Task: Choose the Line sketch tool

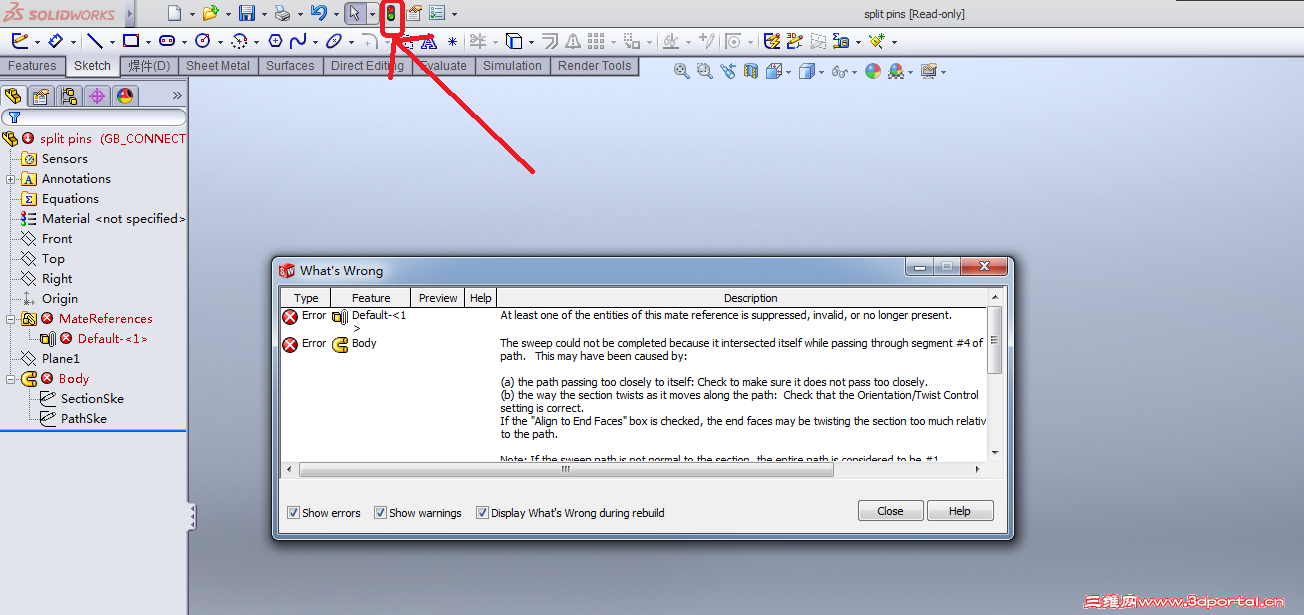Action: (95, 41)
